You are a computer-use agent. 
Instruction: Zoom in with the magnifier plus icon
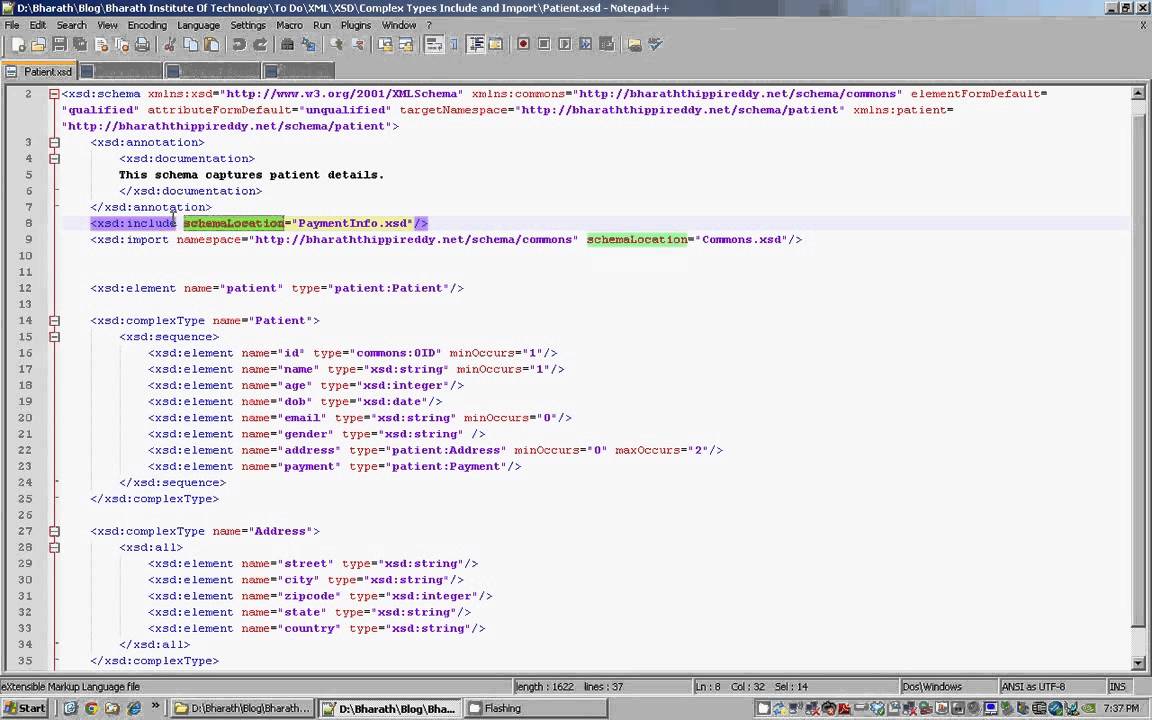click(336, 45)
